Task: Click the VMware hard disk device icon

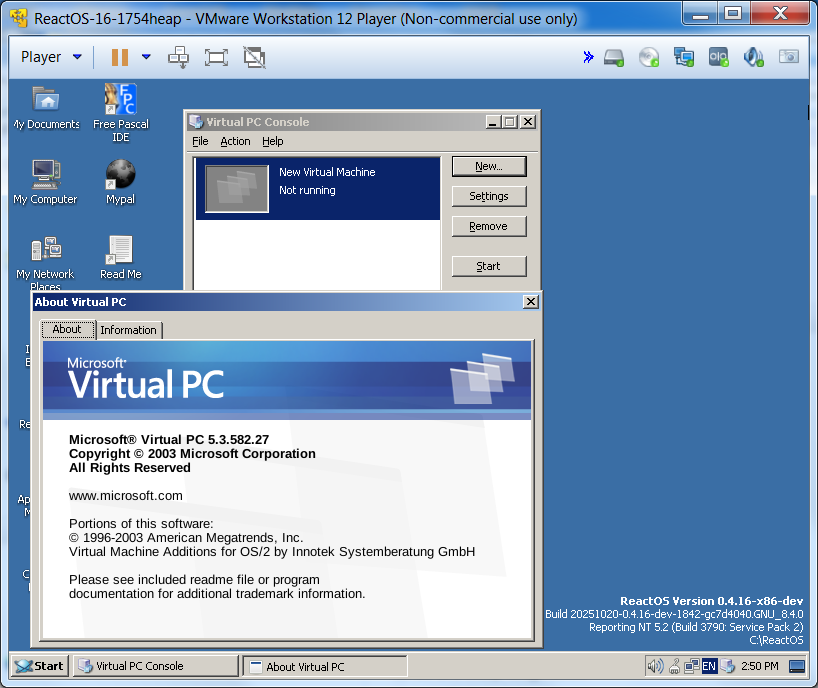Action: (614, 57)
